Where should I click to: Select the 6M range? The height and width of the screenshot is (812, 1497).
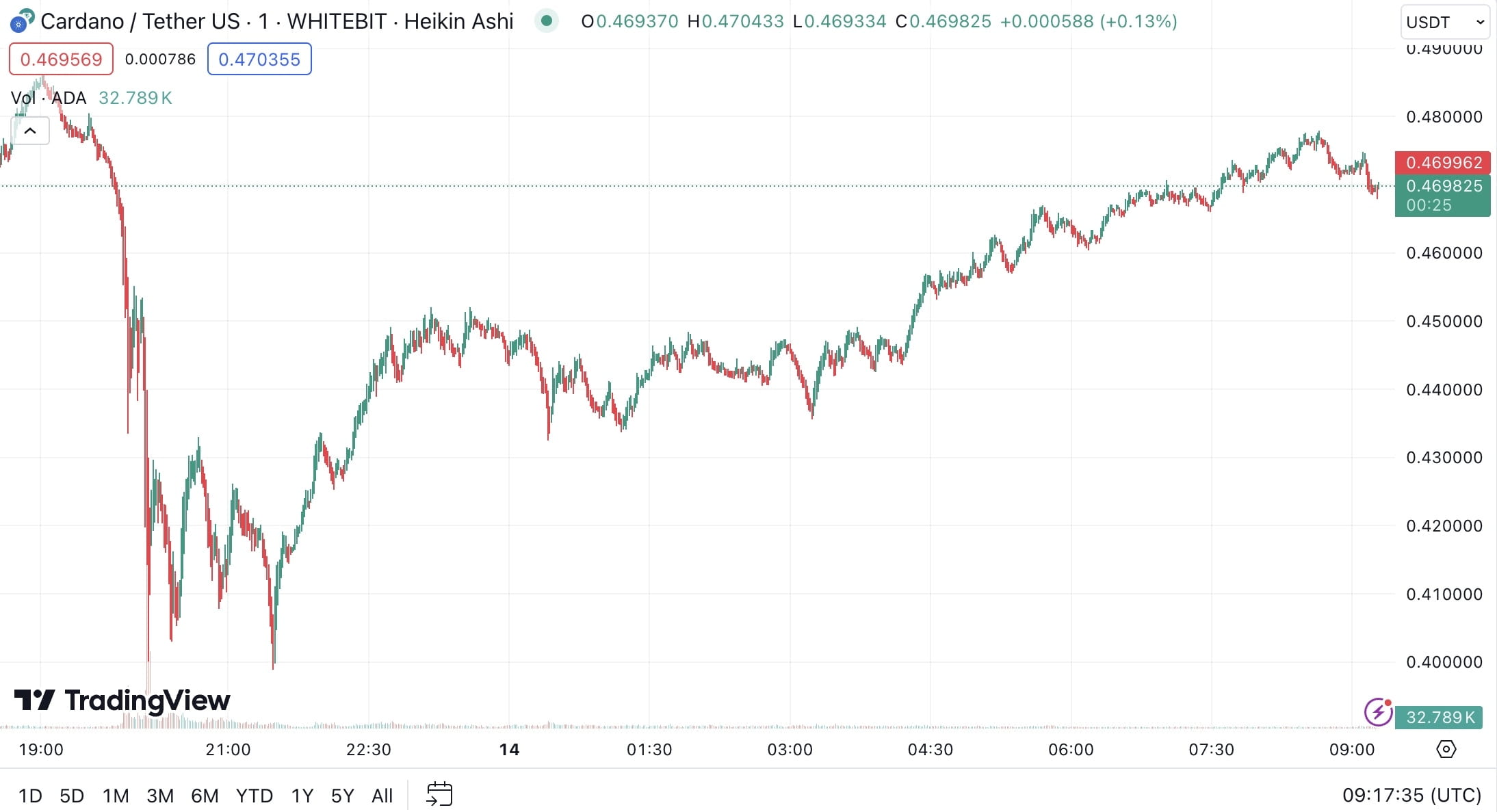205,796
